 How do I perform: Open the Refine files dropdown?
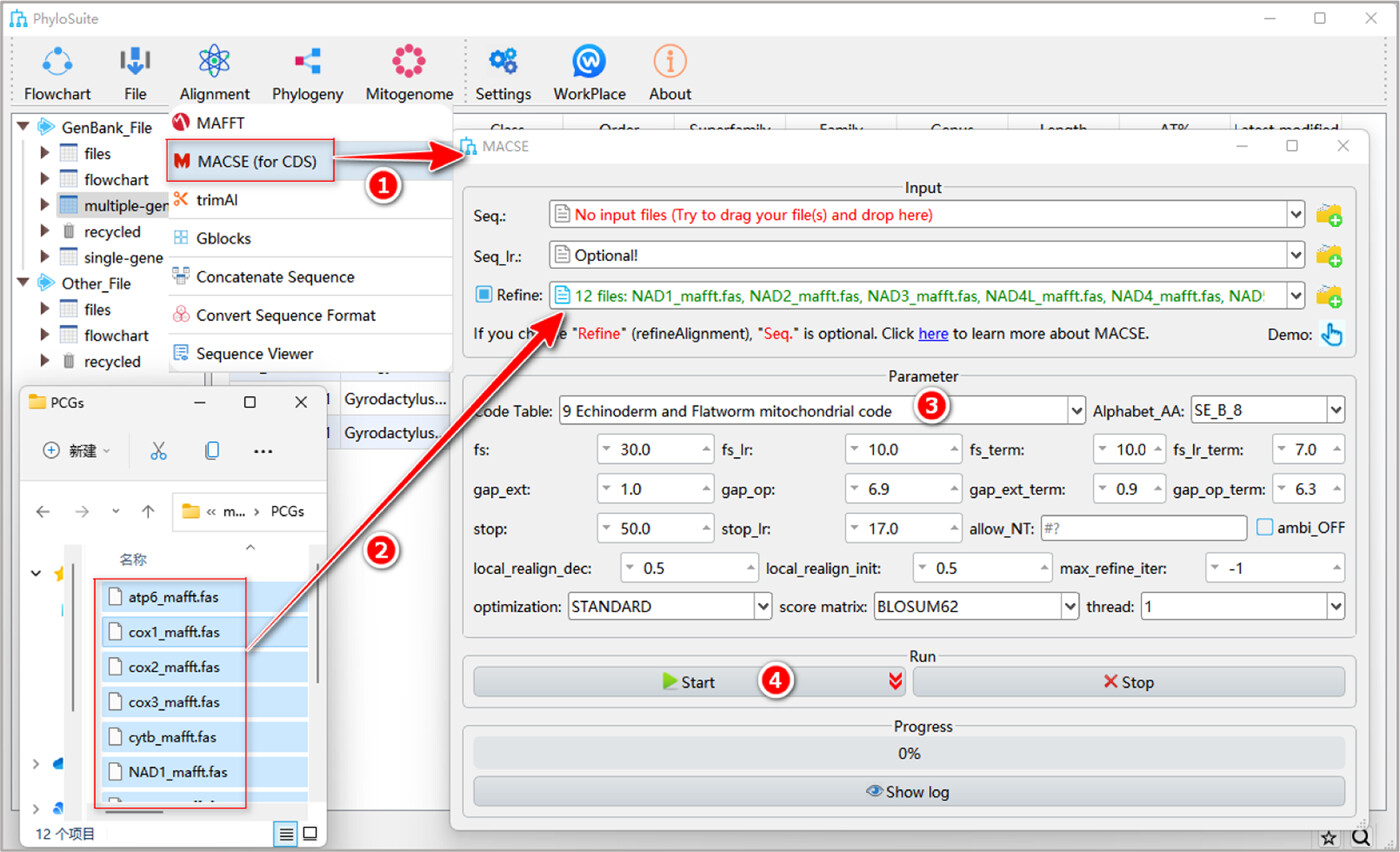(x=1296, y=295)
